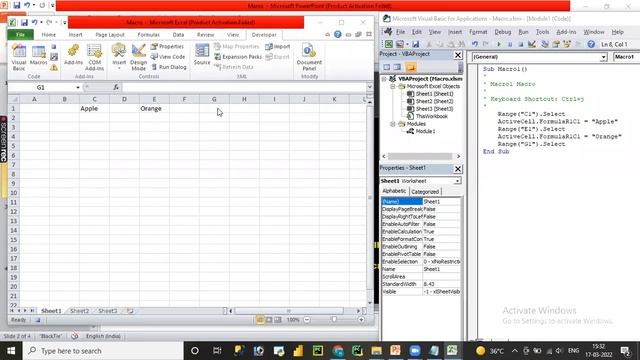Click the Excel horizontal scrollbar track

click(x=294, y=311)
